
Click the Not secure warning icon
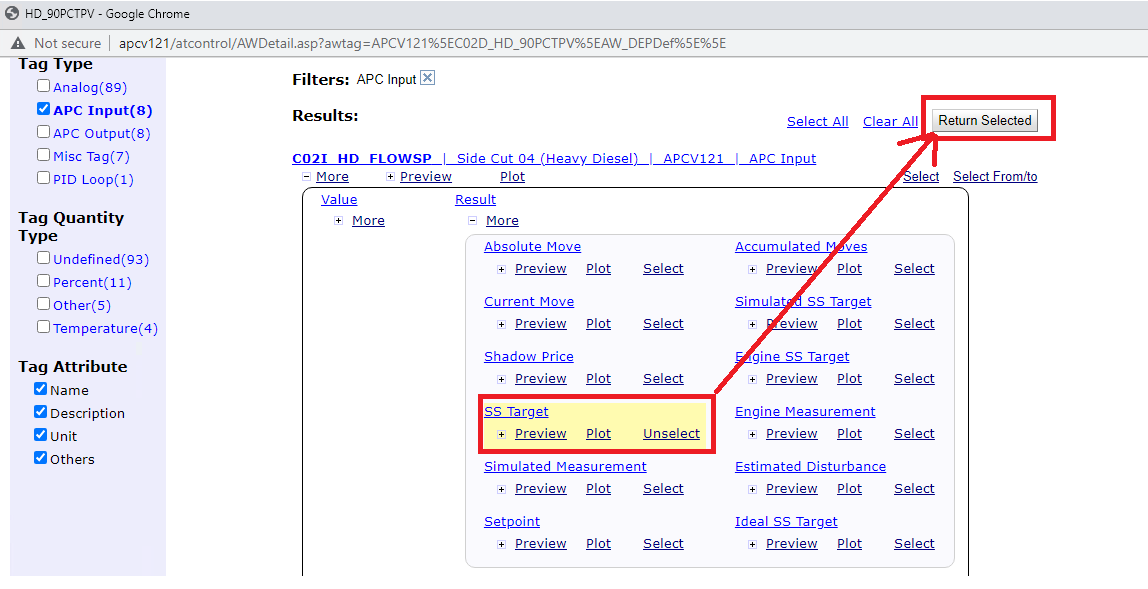tap(18, 43)
